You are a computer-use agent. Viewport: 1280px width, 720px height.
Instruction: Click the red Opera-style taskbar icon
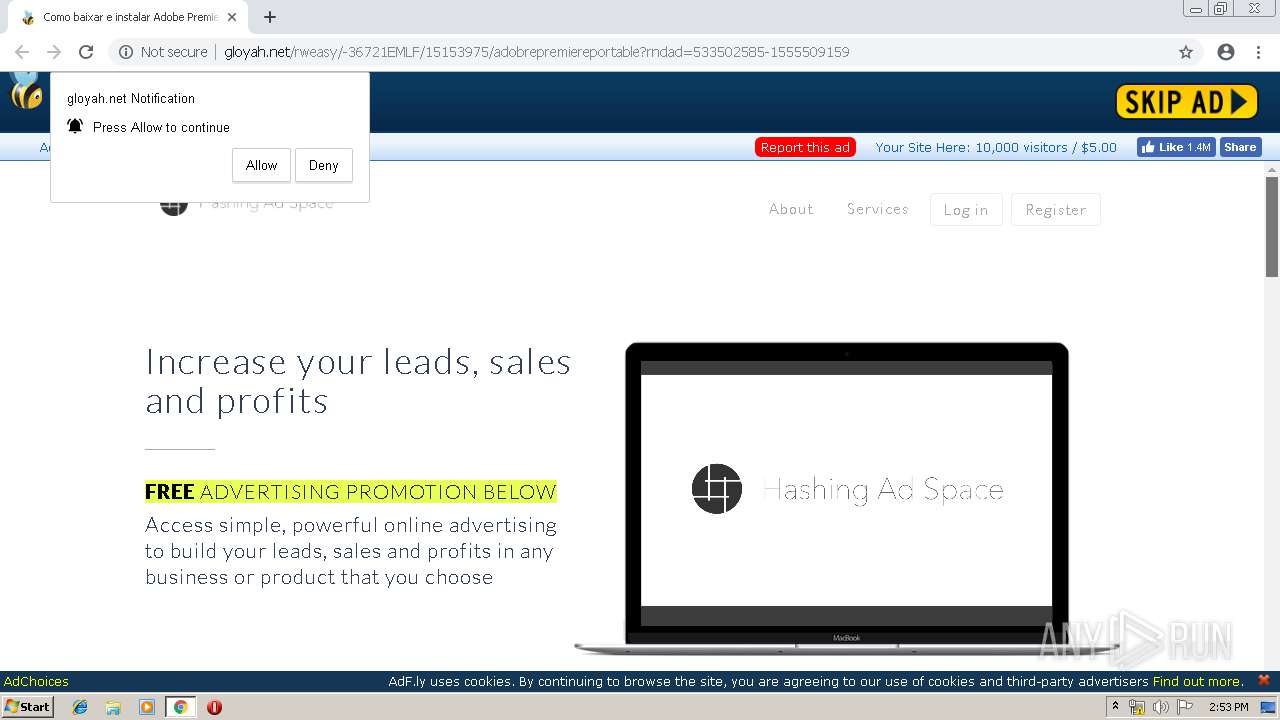point(214,707)
